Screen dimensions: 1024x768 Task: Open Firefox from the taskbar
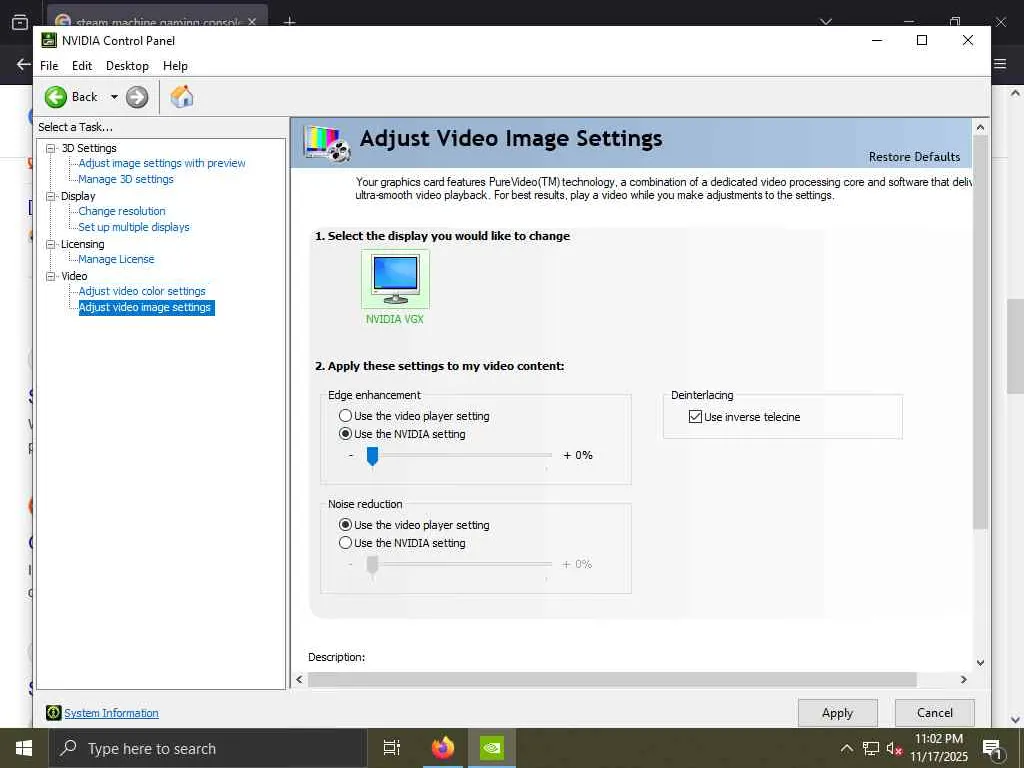click(443, 747)
